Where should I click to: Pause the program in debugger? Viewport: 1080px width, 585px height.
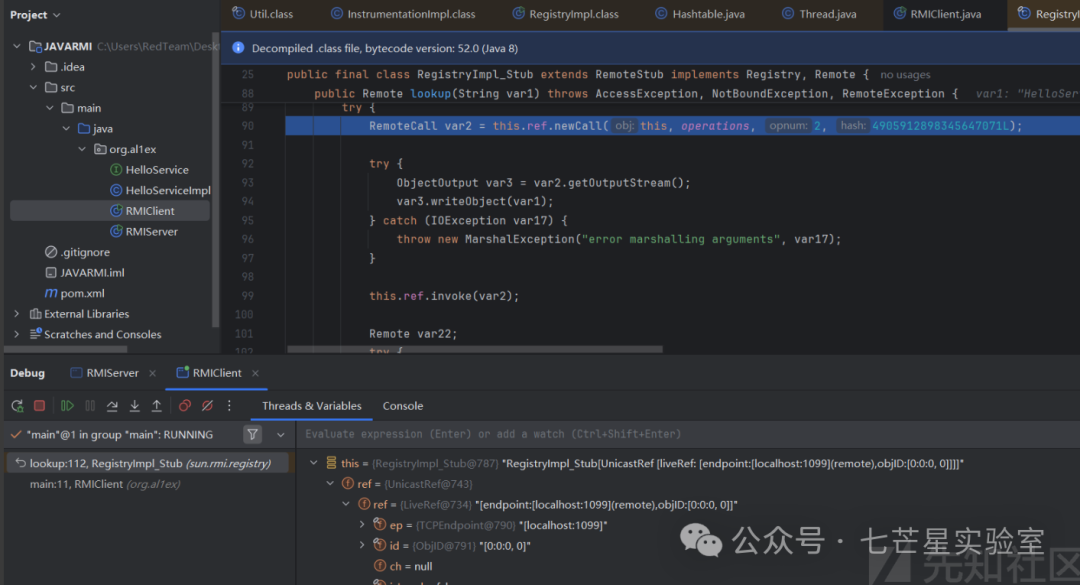(x=90, y=406)
